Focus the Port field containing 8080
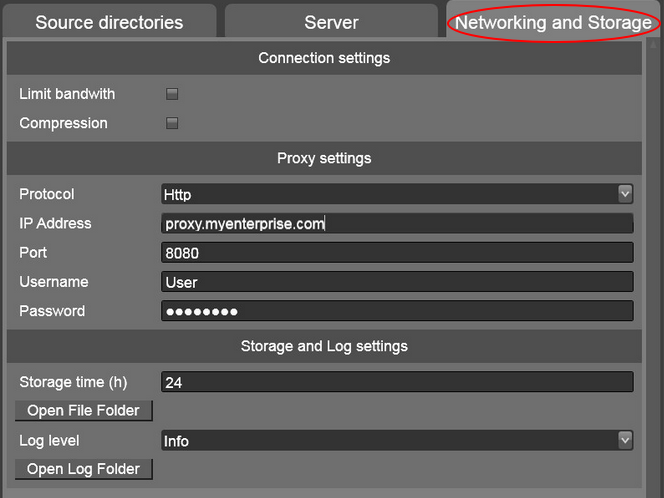The width and height of the screenshot is (664, 498). (397, 253)
